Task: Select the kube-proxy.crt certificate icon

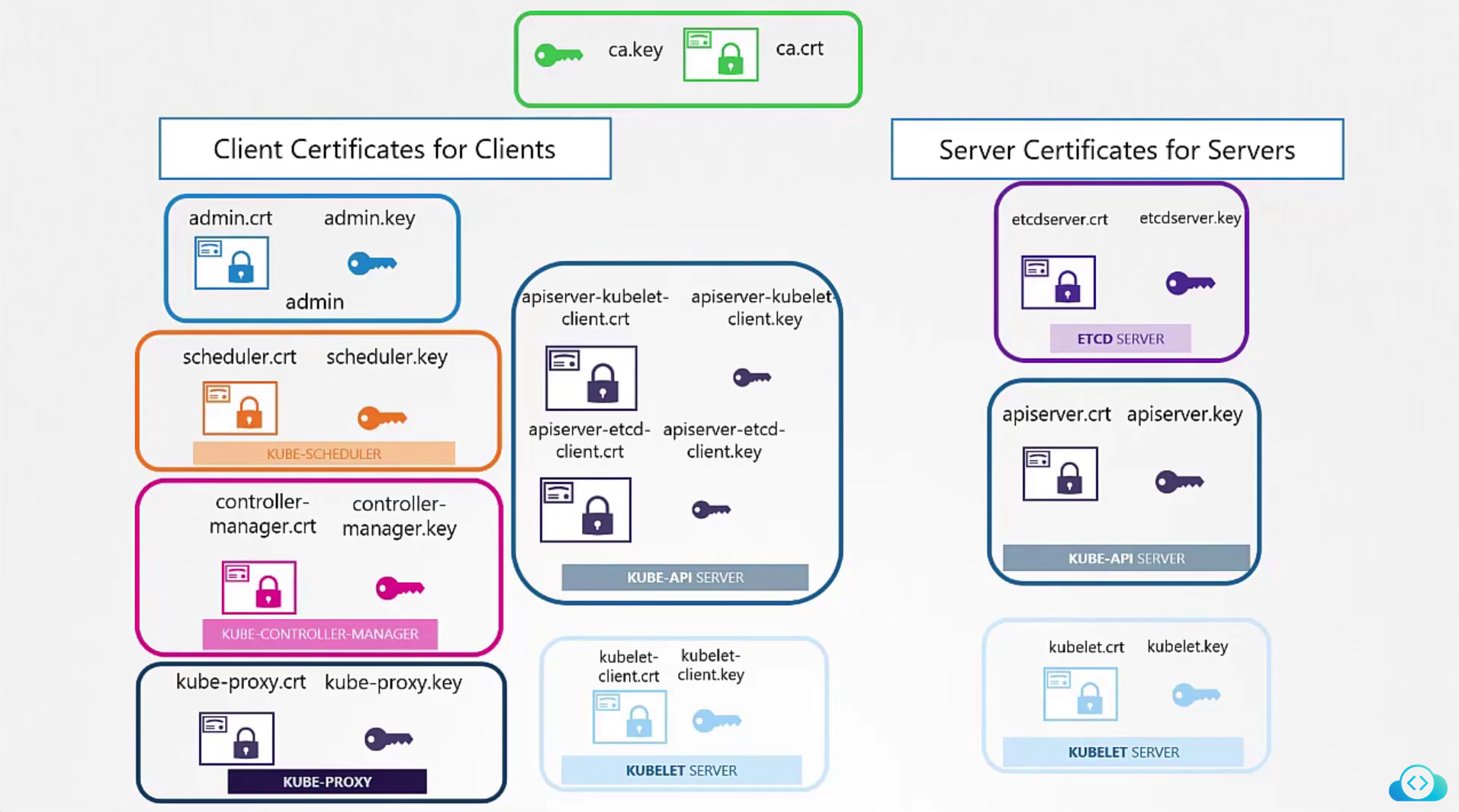Action: [x=236, y=739]
